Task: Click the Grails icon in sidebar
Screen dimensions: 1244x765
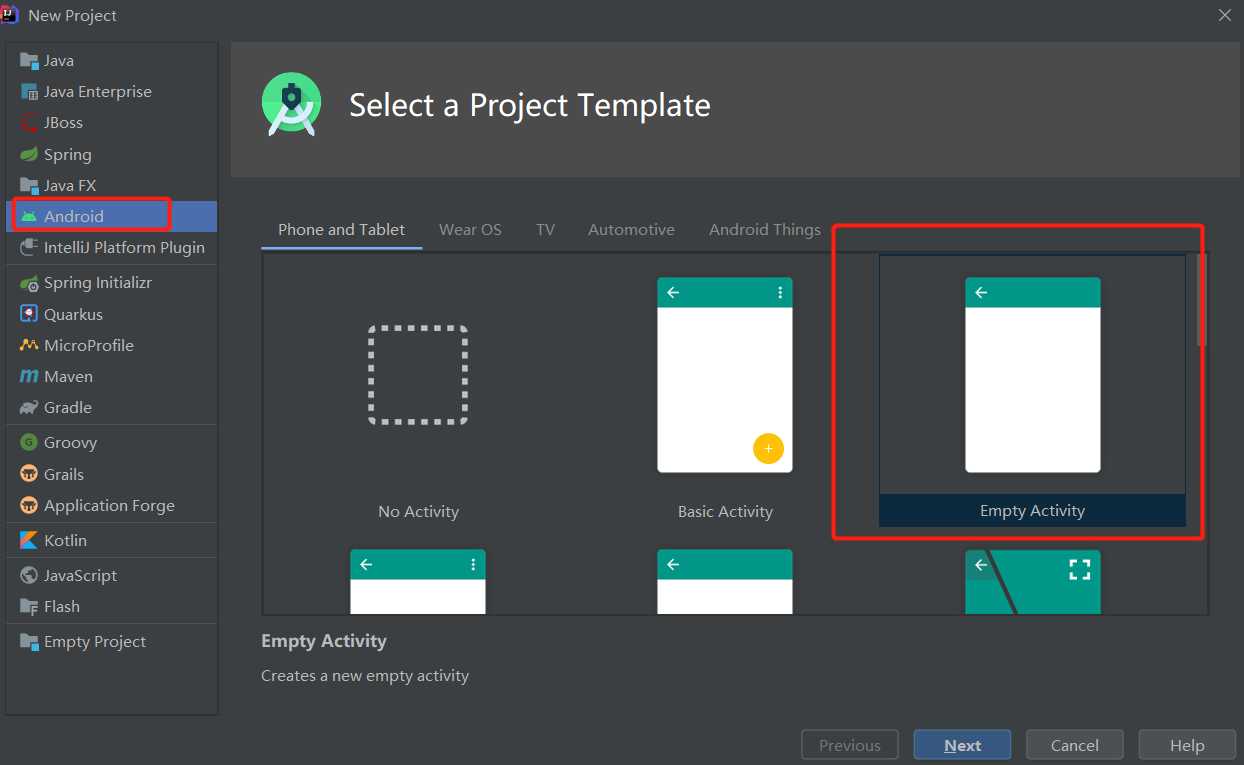Action: pyautogui.click(x=28, y=475)
